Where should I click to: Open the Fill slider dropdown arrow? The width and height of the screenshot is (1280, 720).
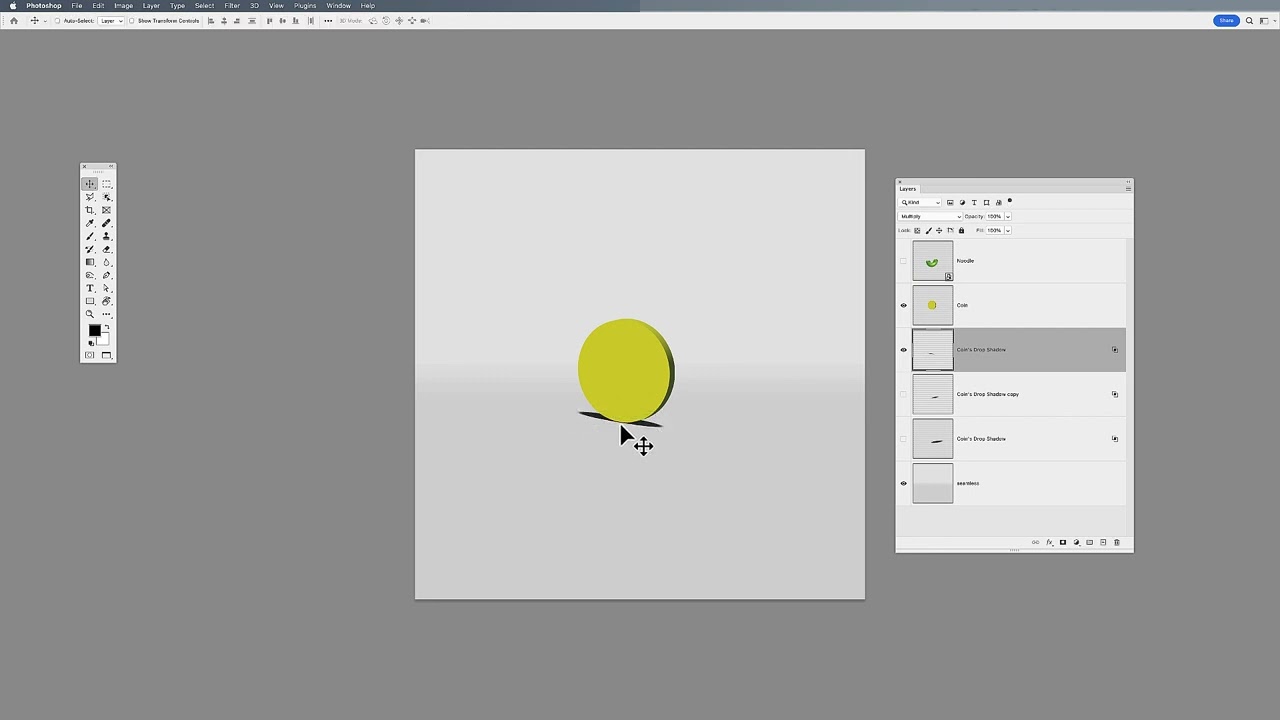pos(1008,230)
